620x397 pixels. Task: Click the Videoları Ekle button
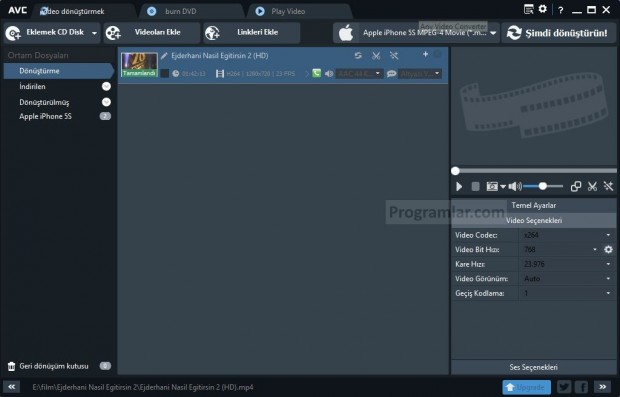pos(152,32)
